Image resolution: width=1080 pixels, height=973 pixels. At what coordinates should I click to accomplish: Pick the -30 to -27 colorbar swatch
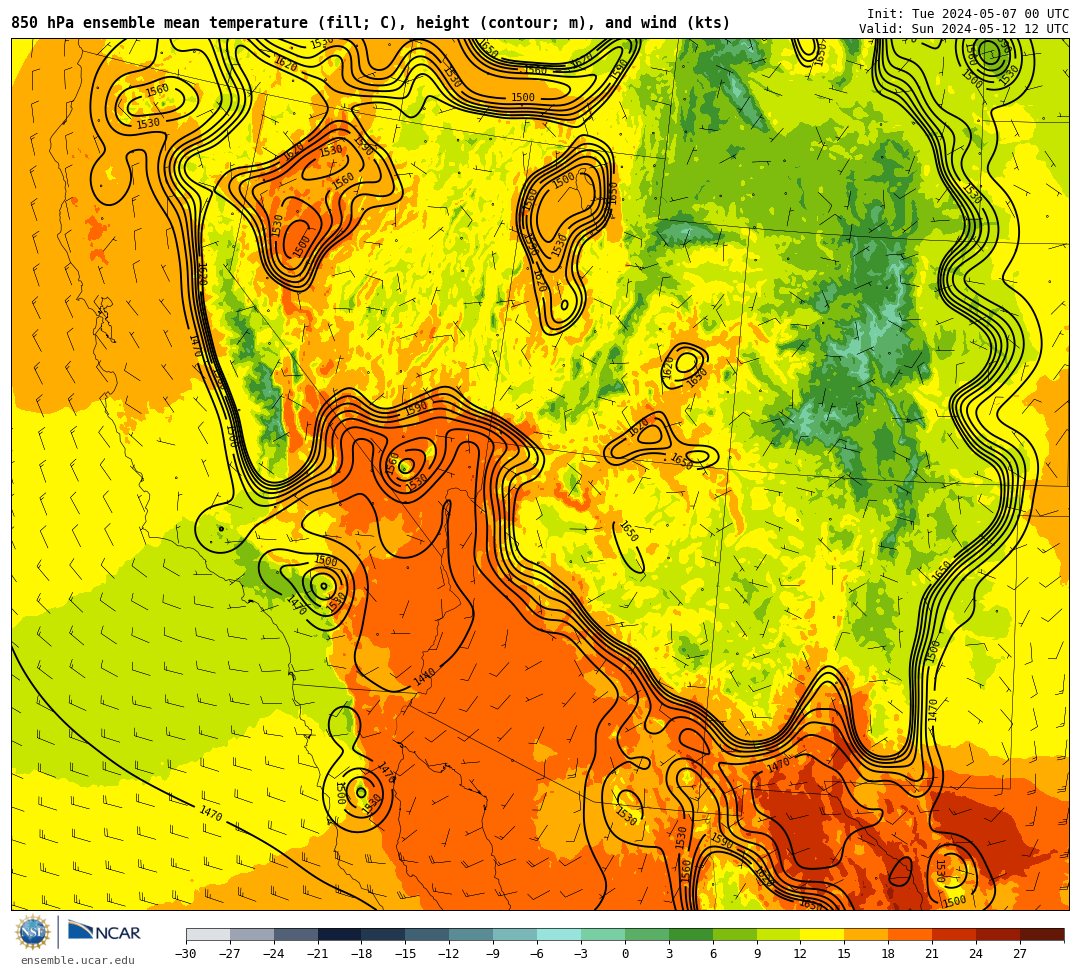pyautogui.click(x=208, y=935)
